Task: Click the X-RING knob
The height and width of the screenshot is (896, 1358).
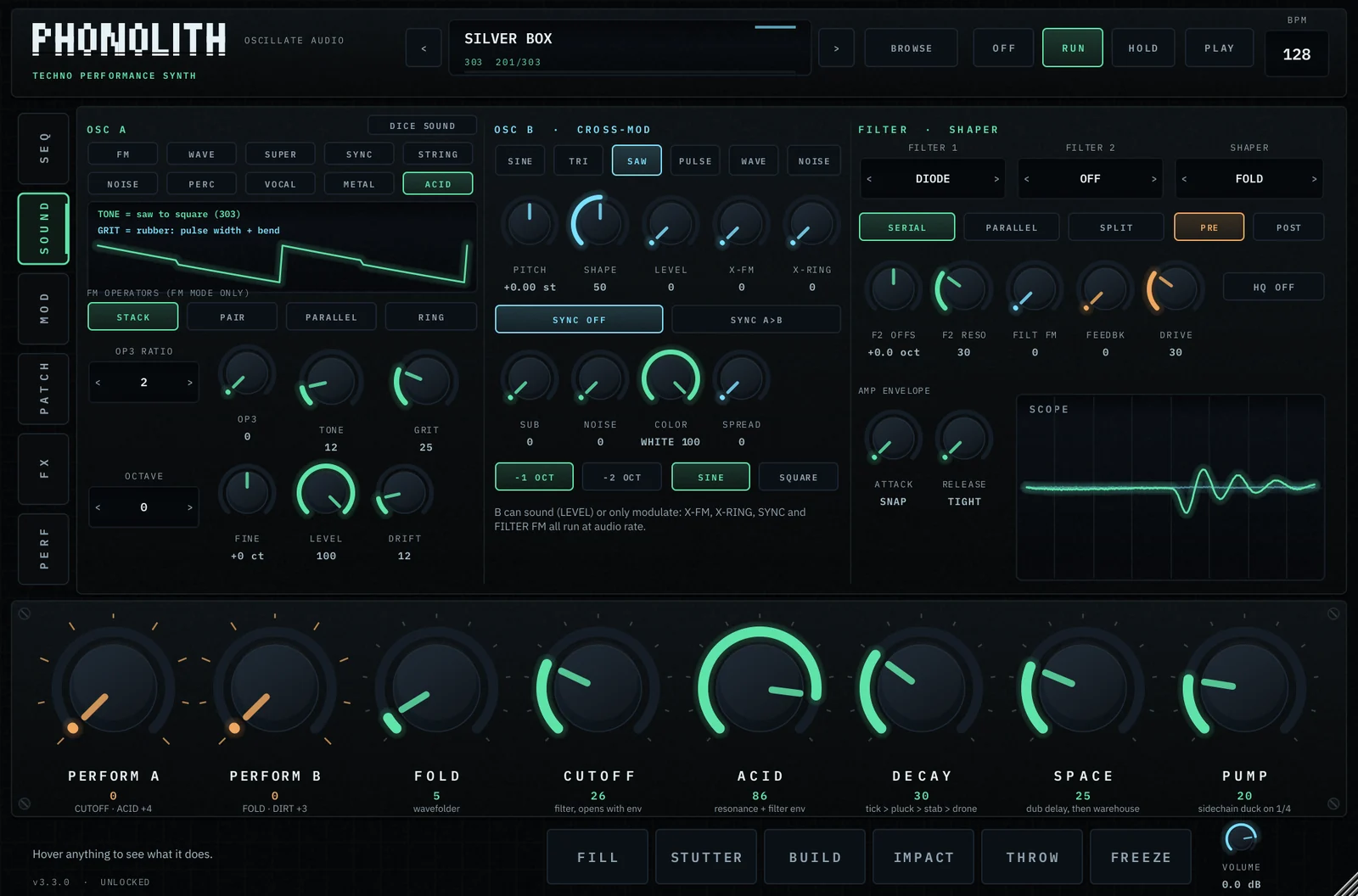Action: (x=811, y=222)
